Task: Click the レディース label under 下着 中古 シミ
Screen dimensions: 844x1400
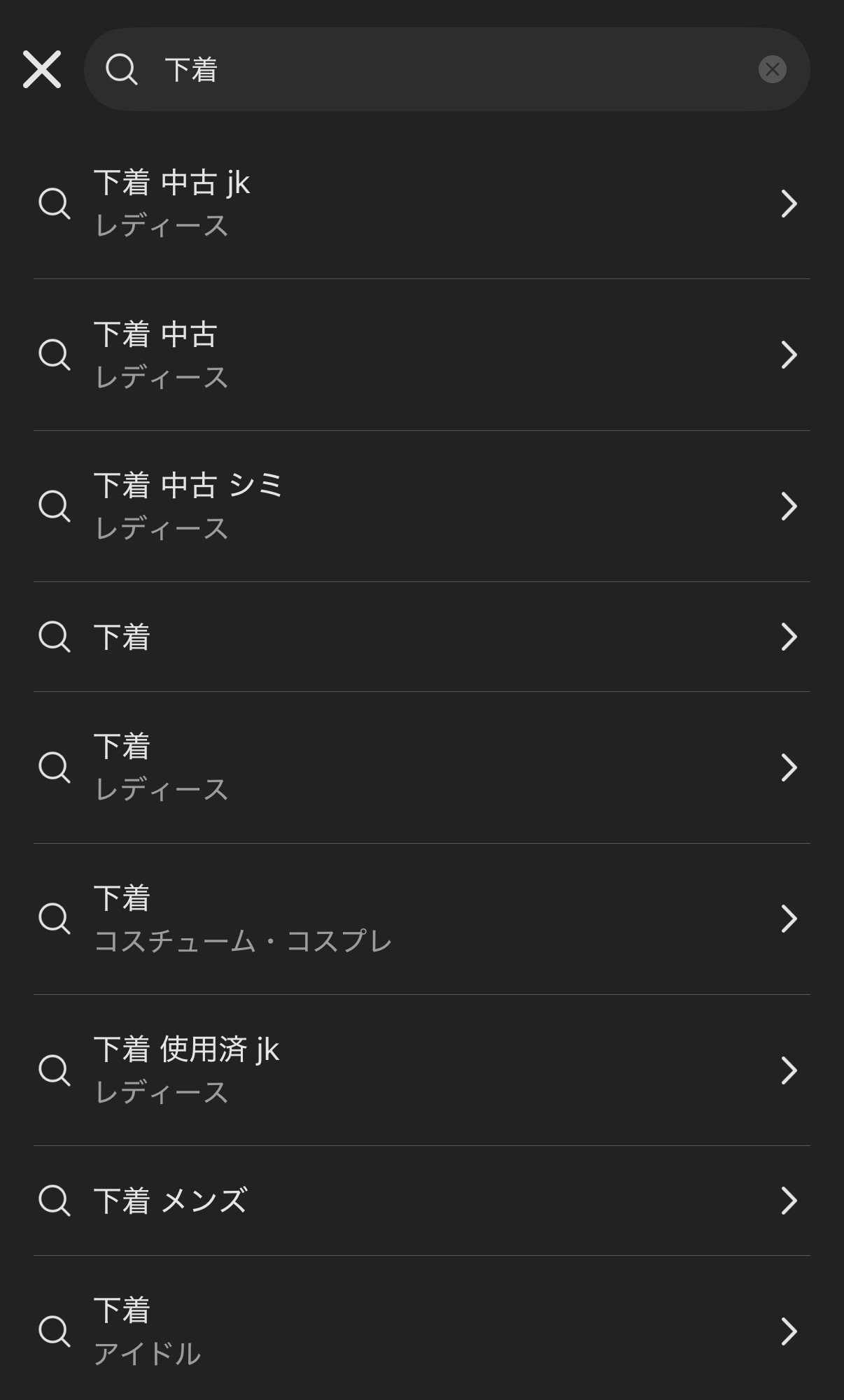Action: click(x=162, y=528)
